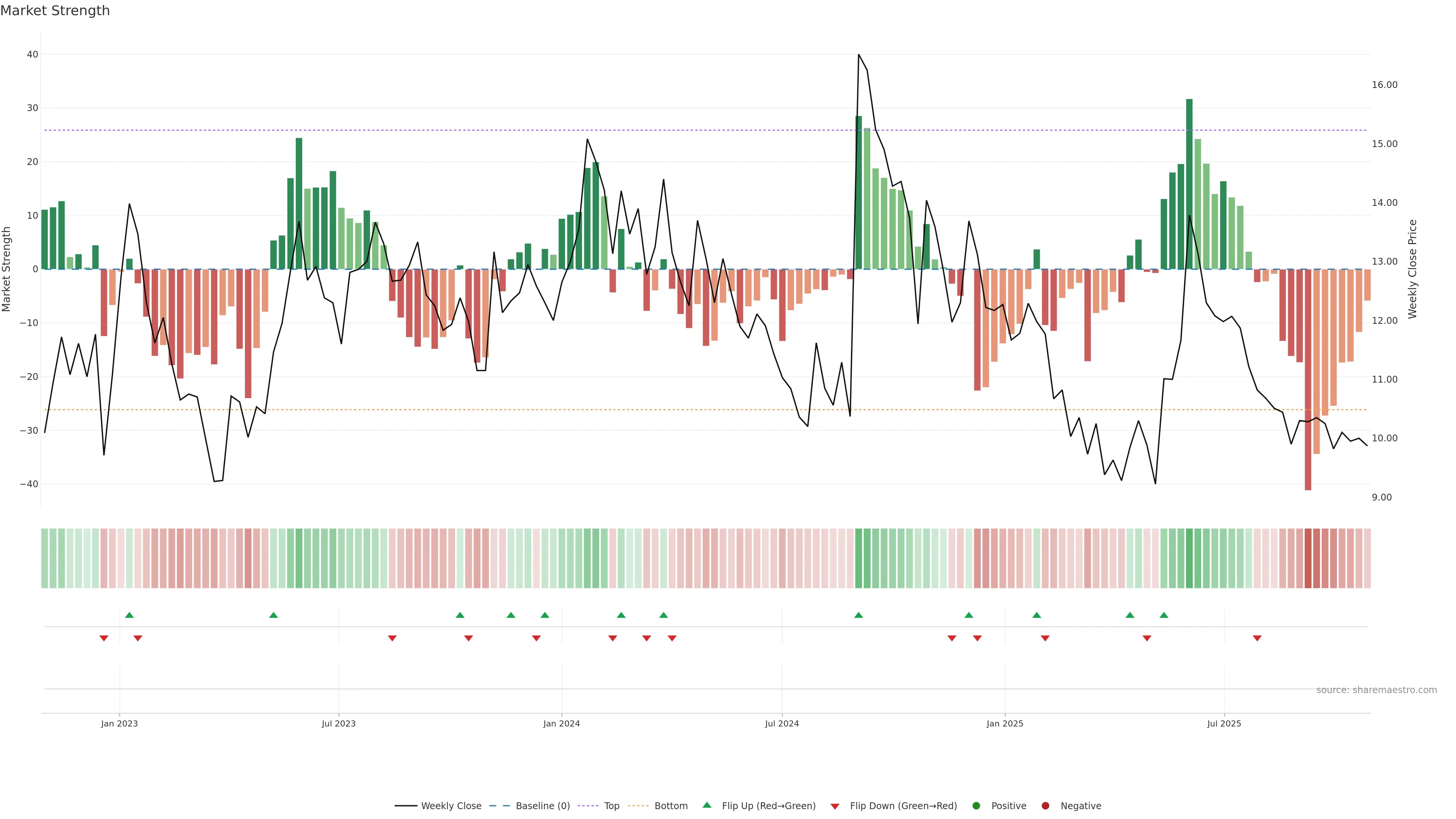Click the Flip Down red triangle legend icon
Viewport: 1456px width, 819px height.
835,806
